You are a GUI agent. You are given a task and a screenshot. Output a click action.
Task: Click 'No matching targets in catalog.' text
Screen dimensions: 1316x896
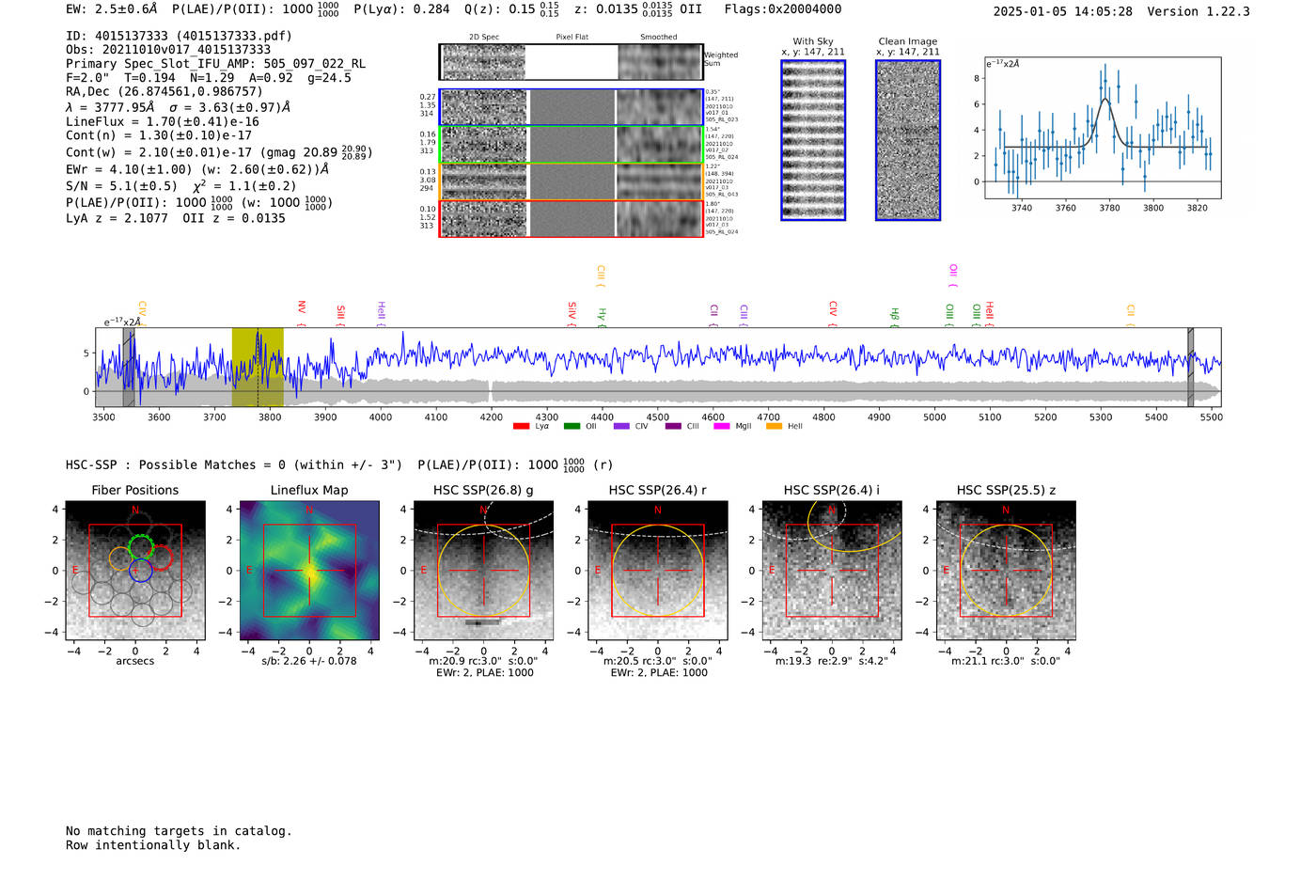(179, 831)
